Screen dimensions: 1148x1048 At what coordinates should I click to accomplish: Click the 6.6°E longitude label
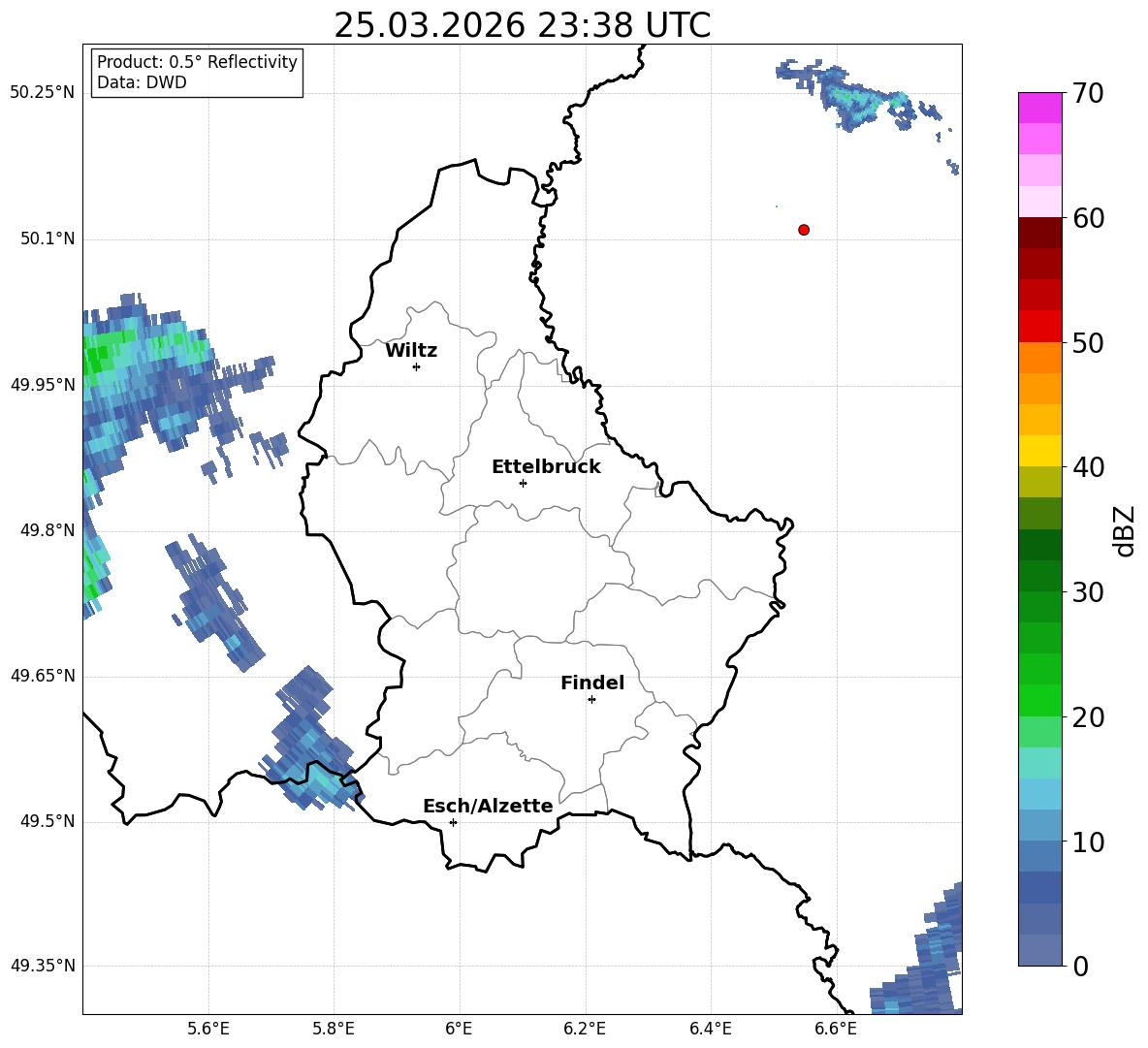[x=836, y=1029]
